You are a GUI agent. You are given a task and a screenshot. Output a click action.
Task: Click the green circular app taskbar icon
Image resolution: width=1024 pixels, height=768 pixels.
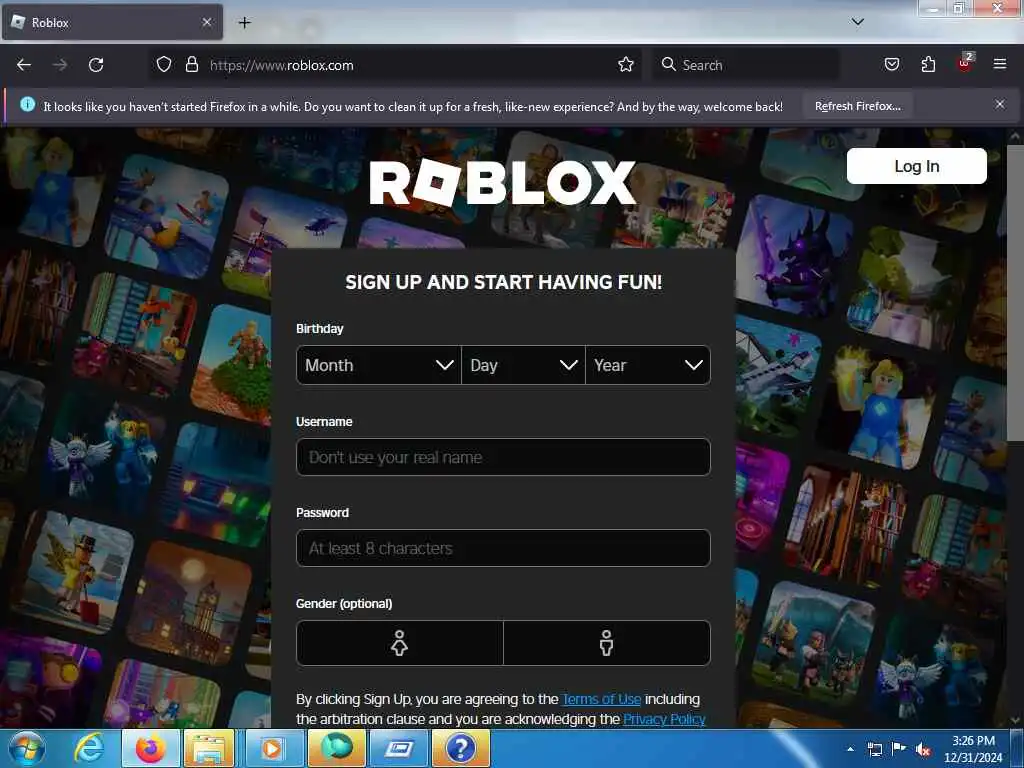[x=336, y=748]
